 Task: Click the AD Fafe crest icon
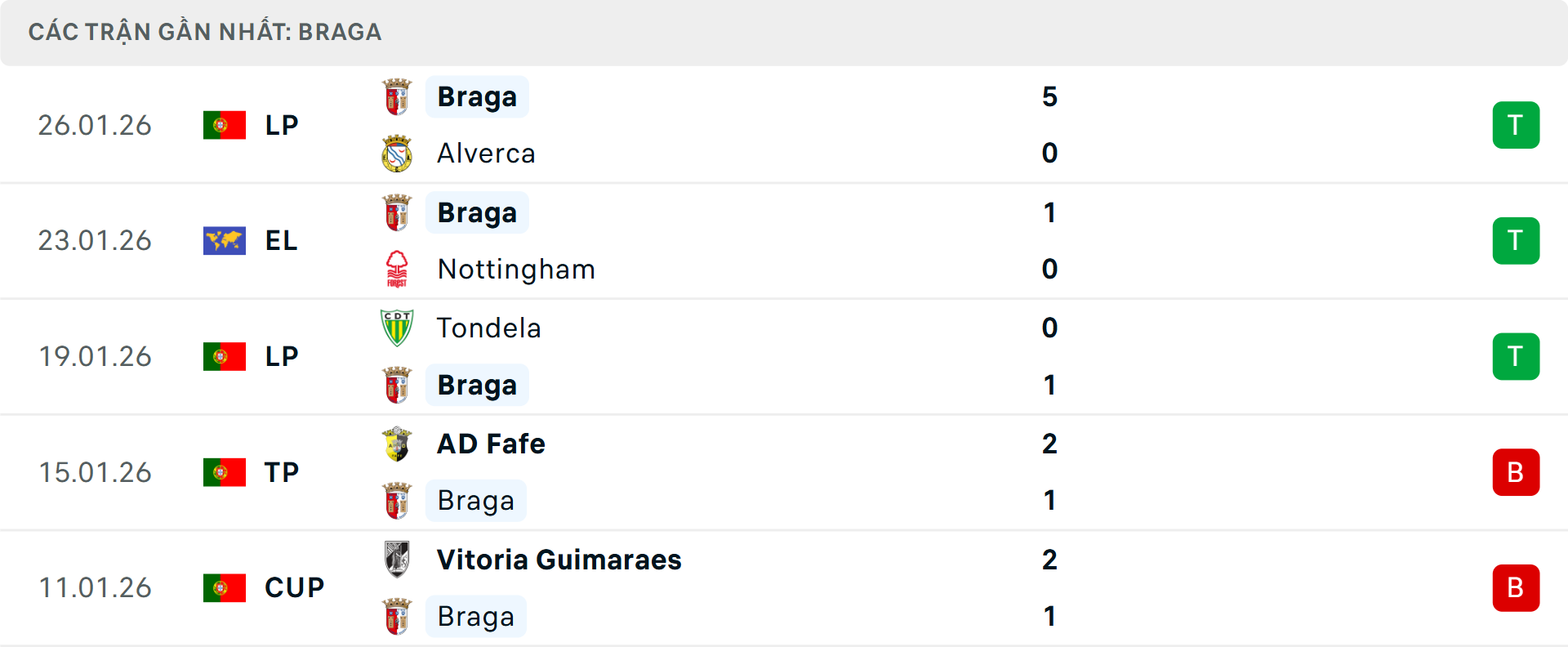[x=397, y=444]
